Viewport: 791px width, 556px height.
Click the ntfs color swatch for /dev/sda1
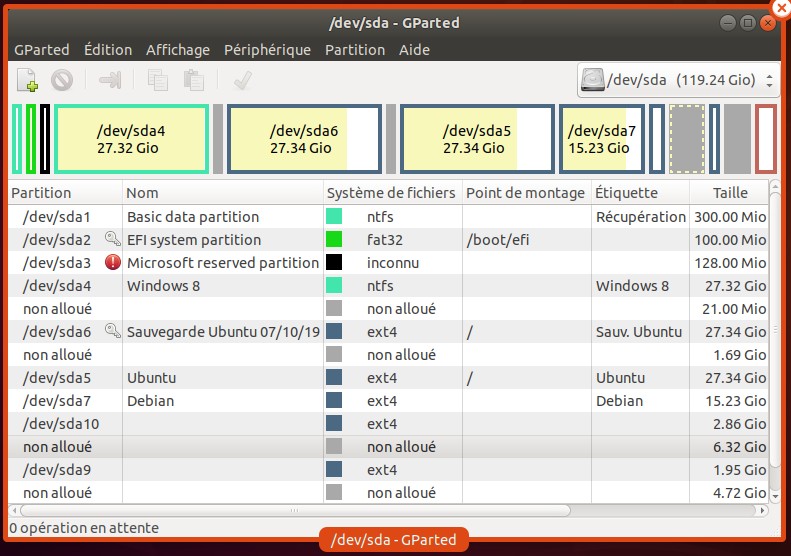coord(333,216)
